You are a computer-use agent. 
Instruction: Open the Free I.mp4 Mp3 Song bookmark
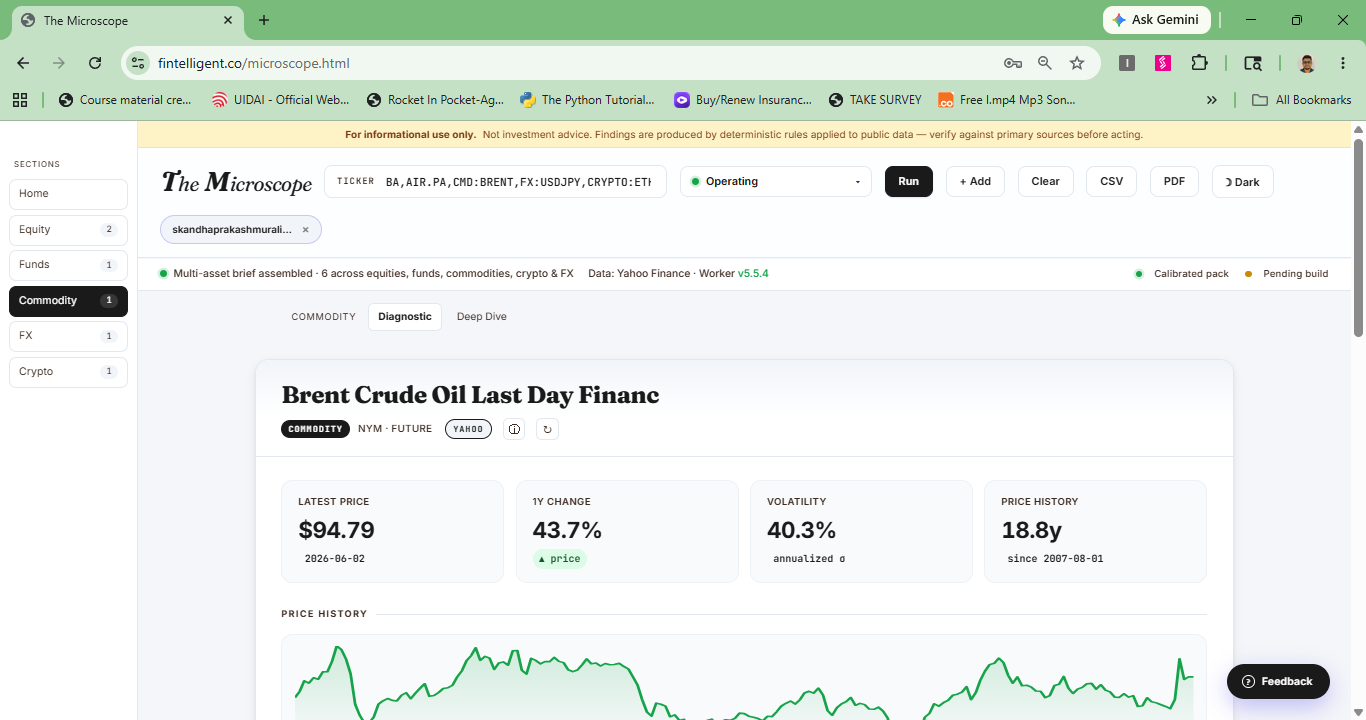[x=1007, y=100]
